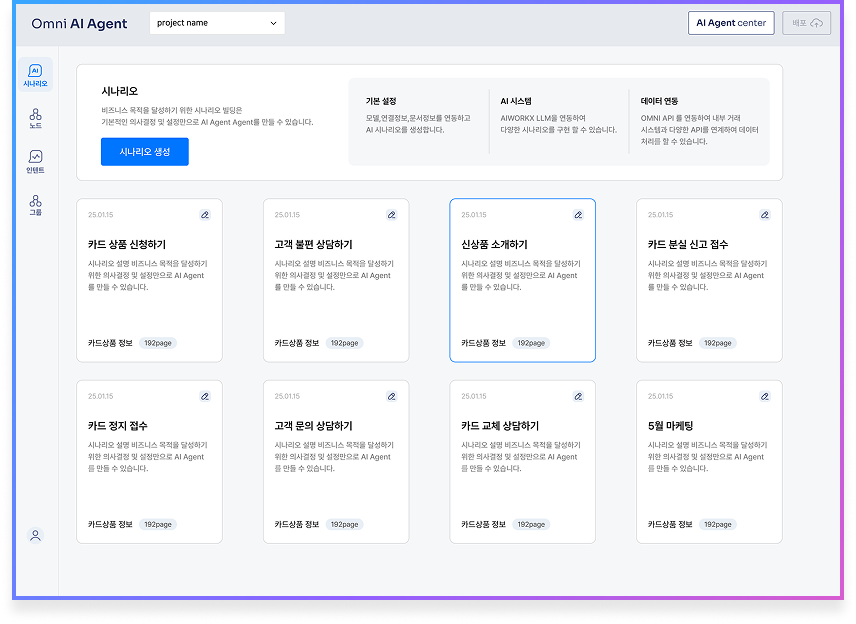The image size is (856, 624).
Task: Click 192page tag on 카드 분실 신고 접수 card
Action: point(718,343)
